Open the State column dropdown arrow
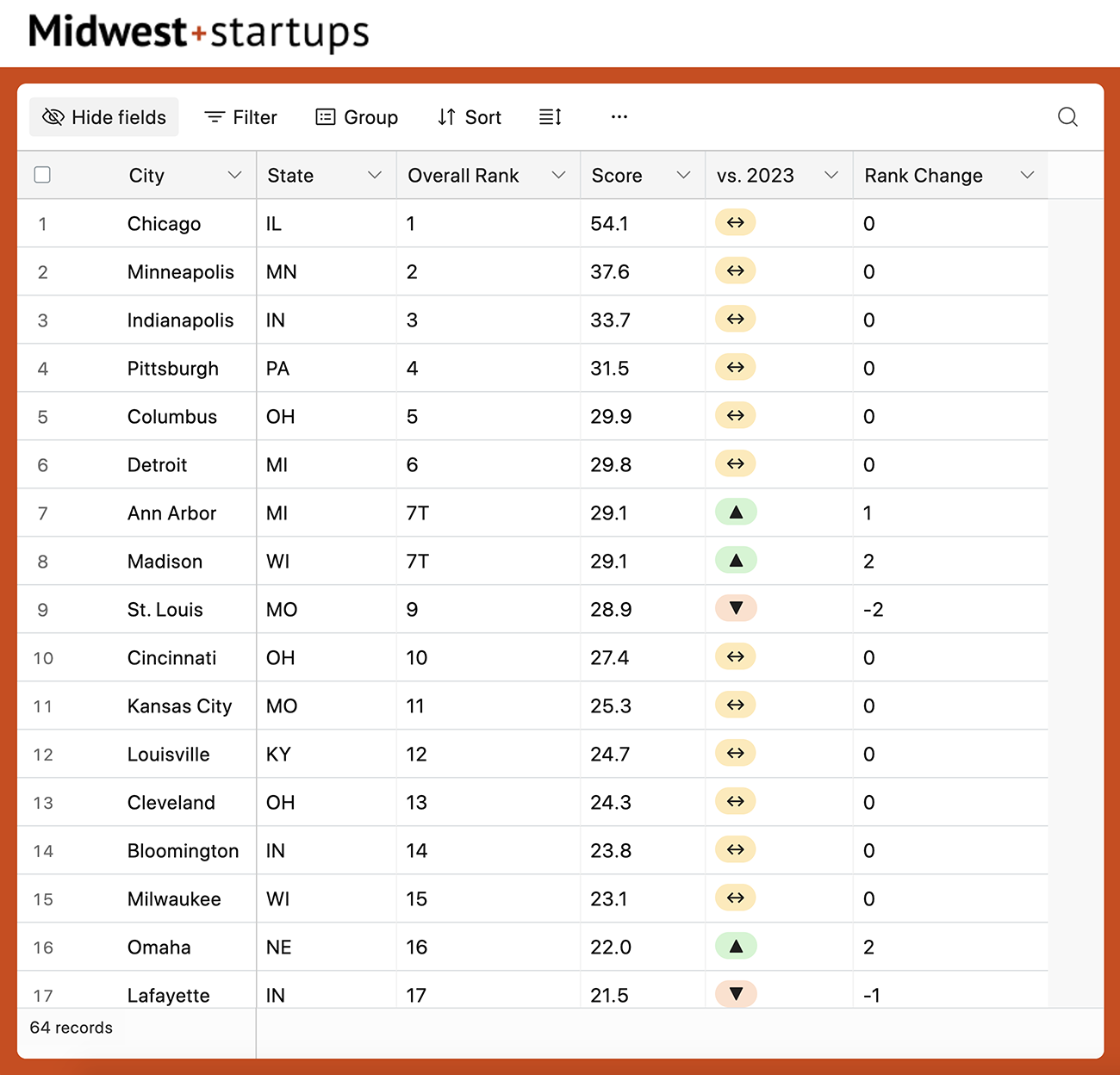Image resolution: width=1120 pixels, height=1075 pixels. [375, 175]
